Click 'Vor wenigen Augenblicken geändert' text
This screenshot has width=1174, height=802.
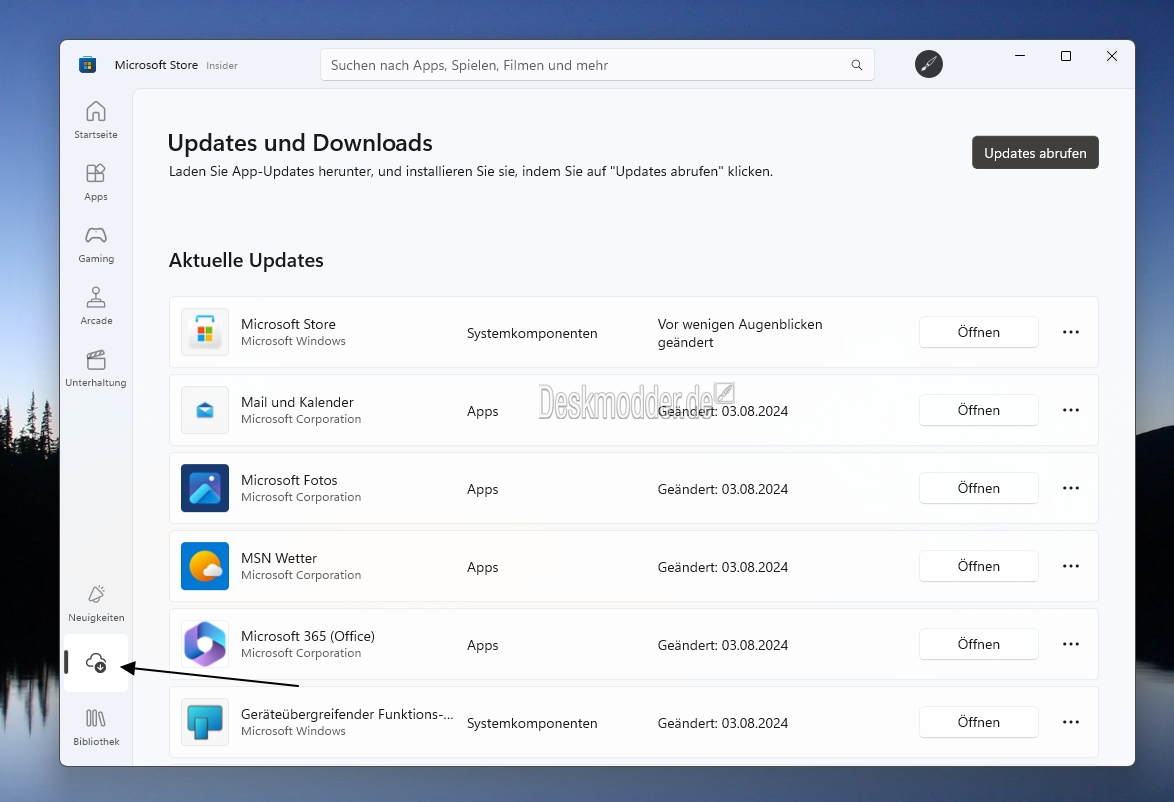740,333
